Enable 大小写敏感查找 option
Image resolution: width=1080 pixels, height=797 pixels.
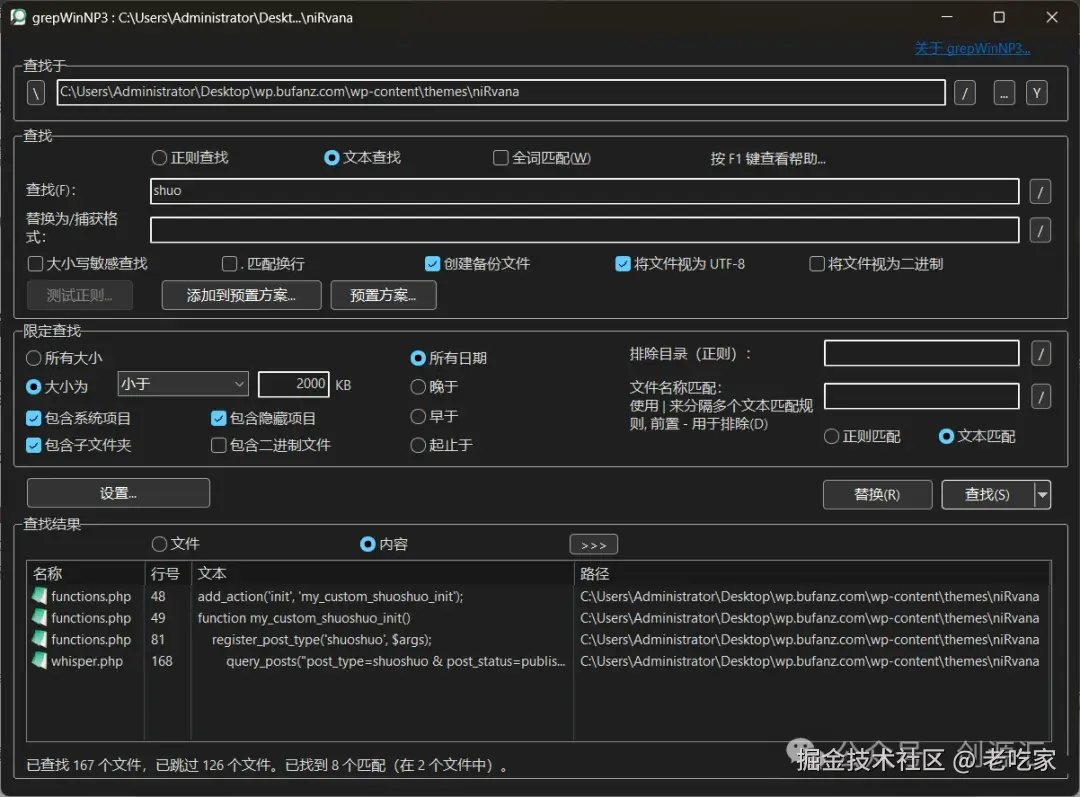point(36,264)
